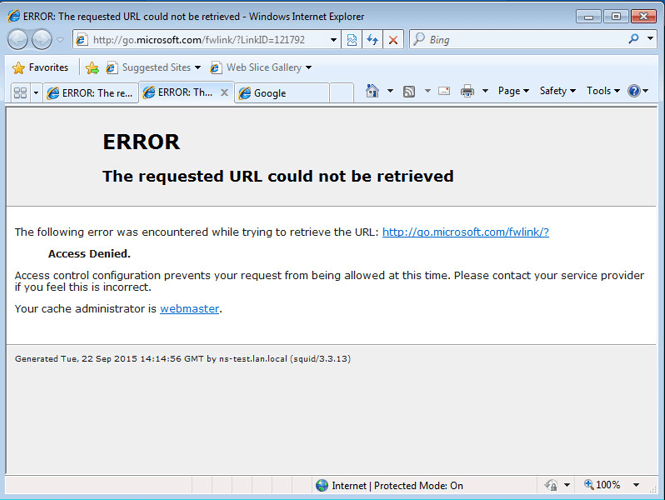
Task: Open the Suggested Sites dropdown
Action: [x=153, y=67]
